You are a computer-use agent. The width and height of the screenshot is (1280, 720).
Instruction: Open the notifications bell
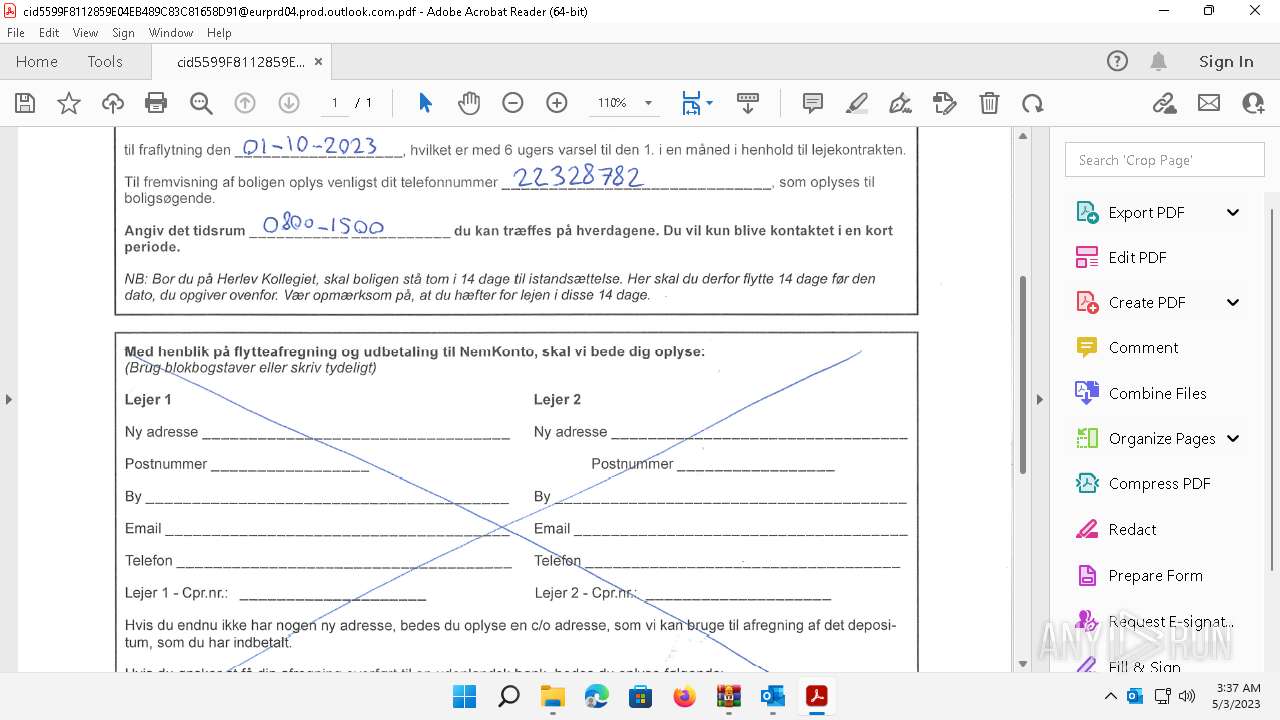pyautogui.click(x=1159, y=61)
